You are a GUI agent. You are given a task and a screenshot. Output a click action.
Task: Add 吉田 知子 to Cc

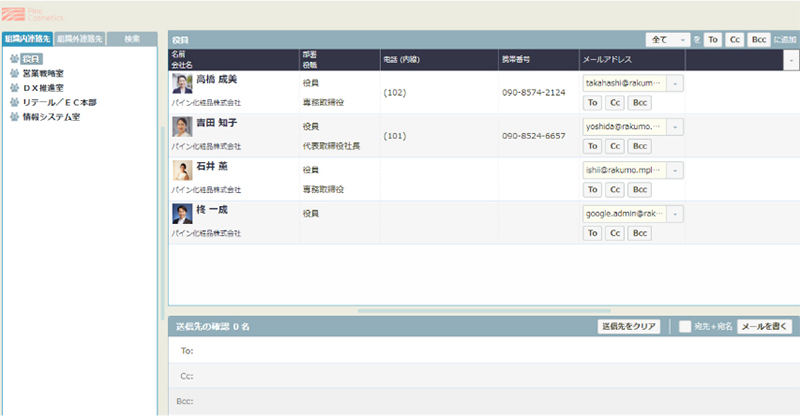(x=615, y=146)
